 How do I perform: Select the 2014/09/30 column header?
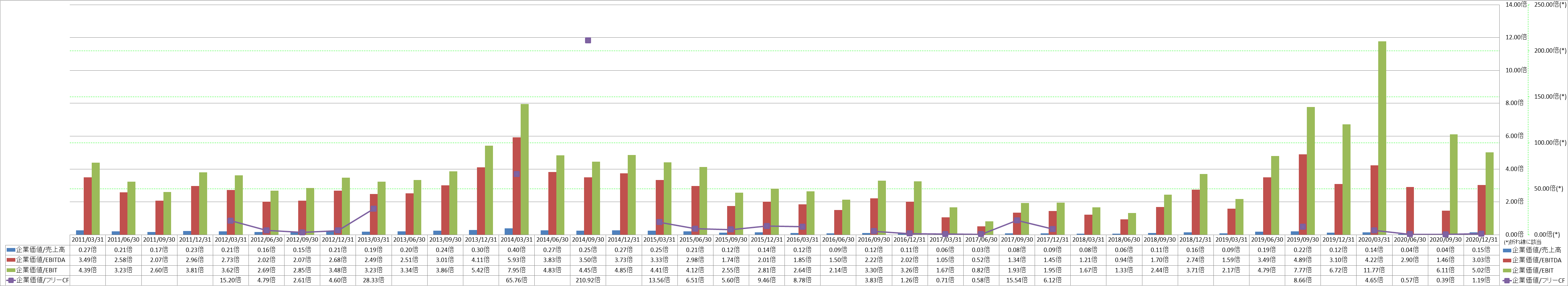(588, 240)
